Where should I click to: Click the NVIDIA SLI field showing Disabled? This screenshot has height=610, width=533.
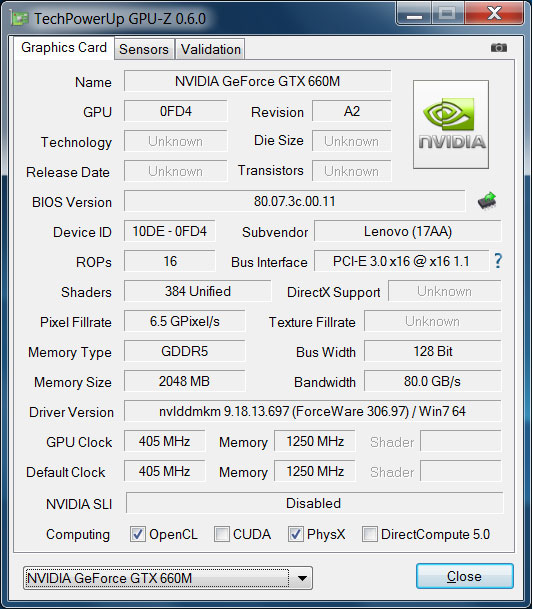[x=314, y=503]
